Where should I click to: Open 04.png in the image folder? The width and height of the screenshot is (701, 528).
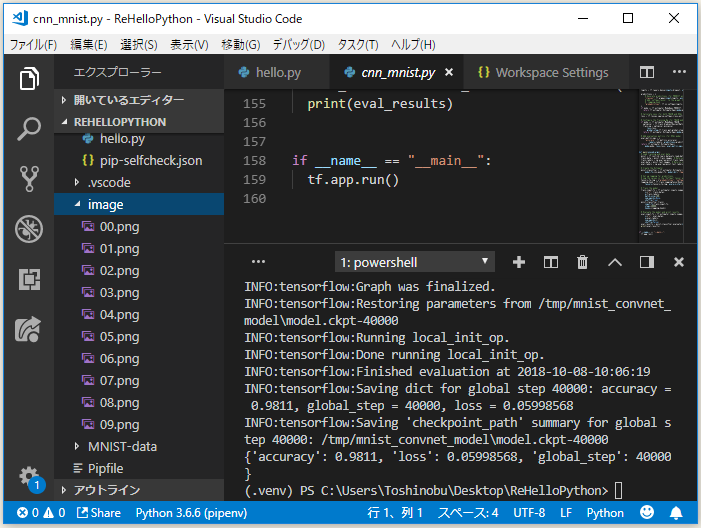click(139, 314)
